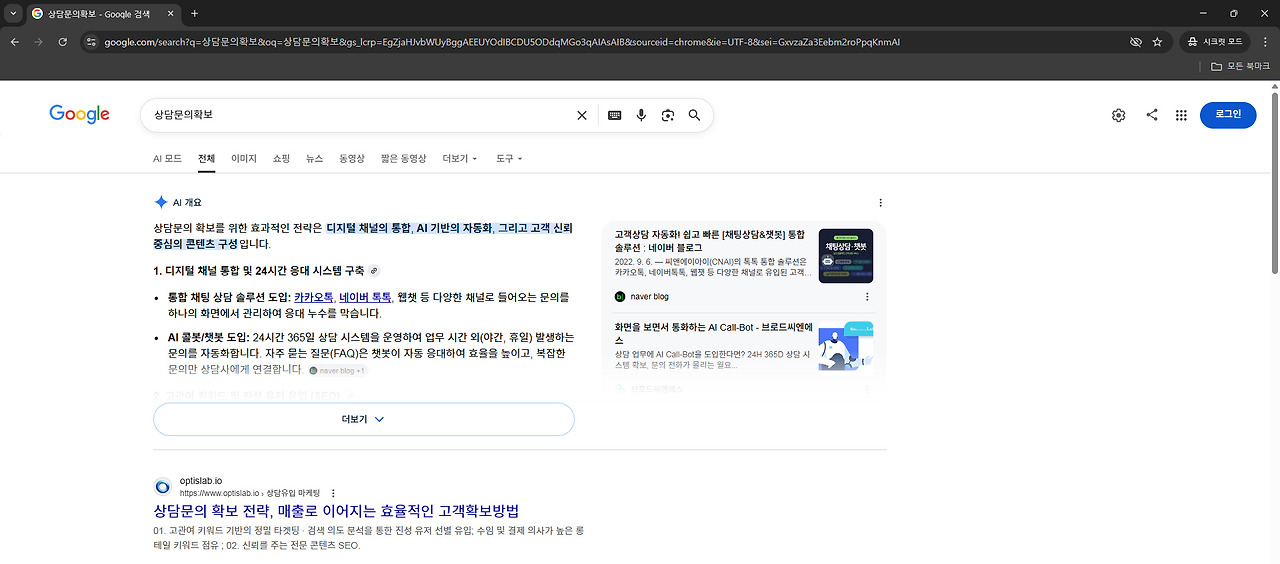Click the naver blog +1 citation chip
This screenshot has width=1280, height=564.
pyautogui.click(x=337, y=370)
